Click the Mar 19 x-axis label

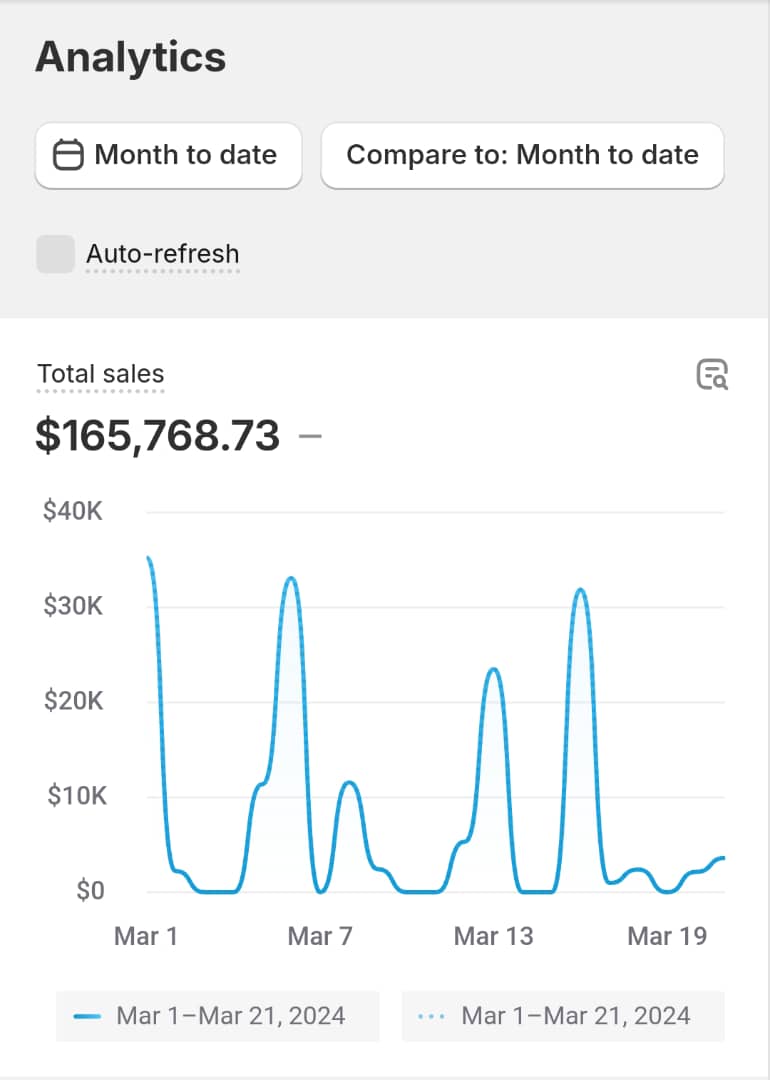coord(667,936)
